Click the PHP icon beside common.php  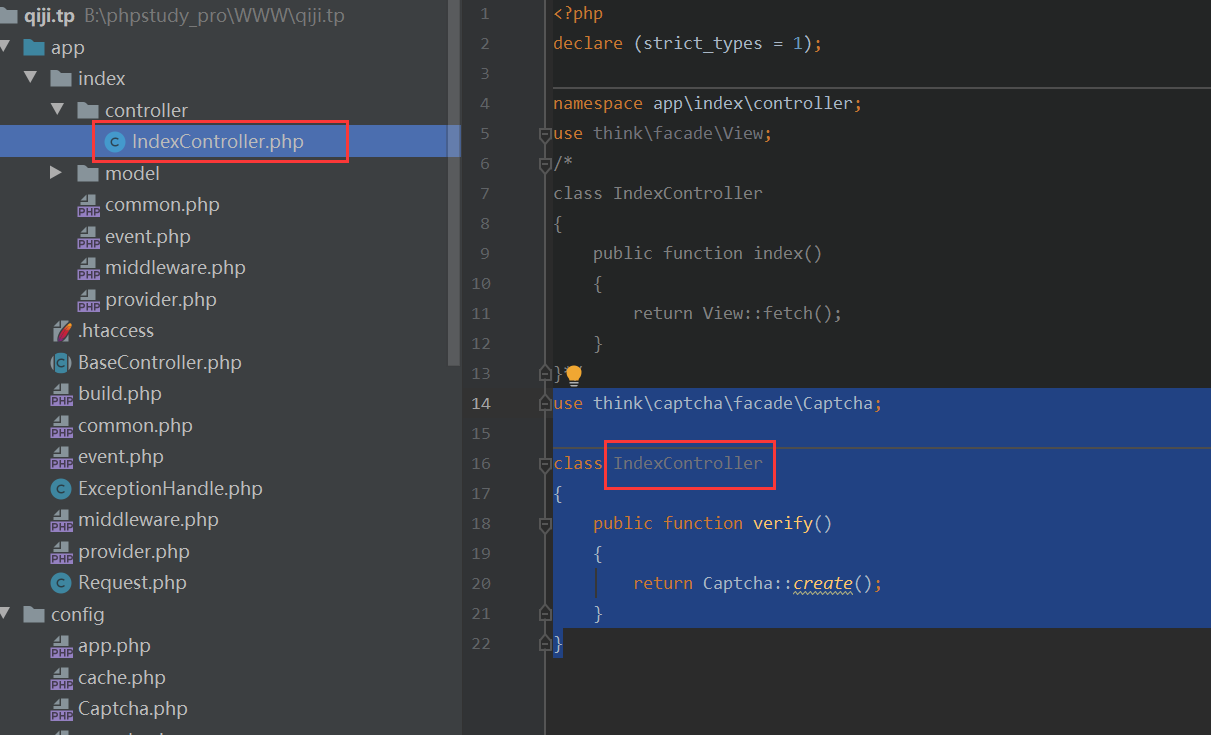tap(88, 204)
